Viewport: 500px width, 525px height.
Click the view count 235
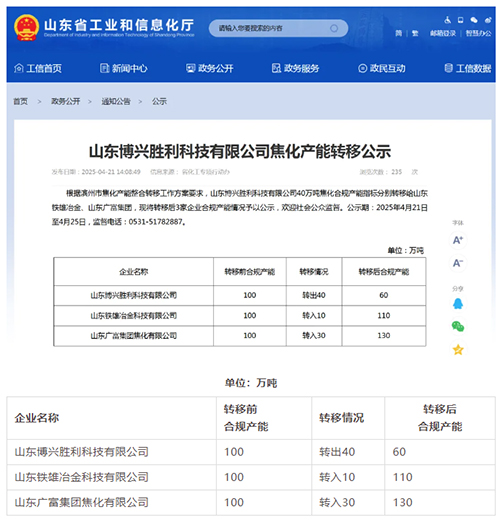[397, 172]
